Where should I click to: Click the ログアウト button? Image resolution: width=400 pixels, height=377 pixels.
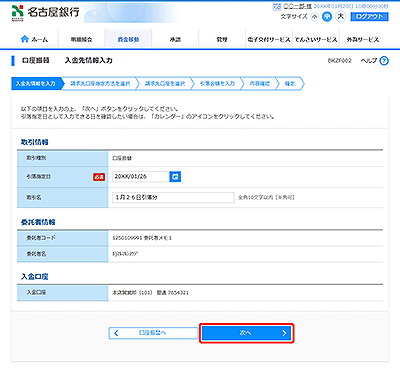click(369, 17)
